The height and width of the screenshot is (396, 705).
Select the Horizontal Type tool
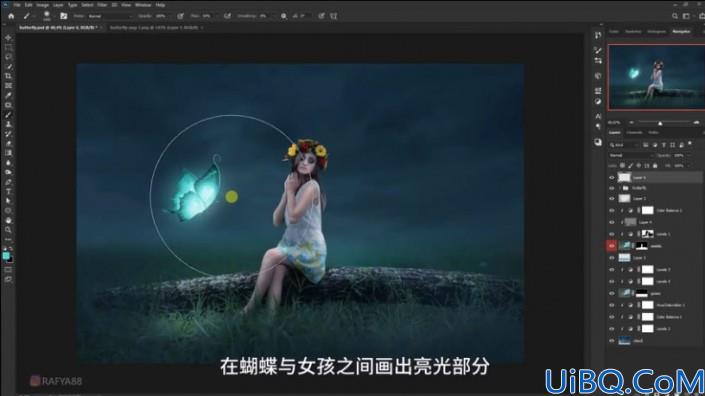pos(8,191)
